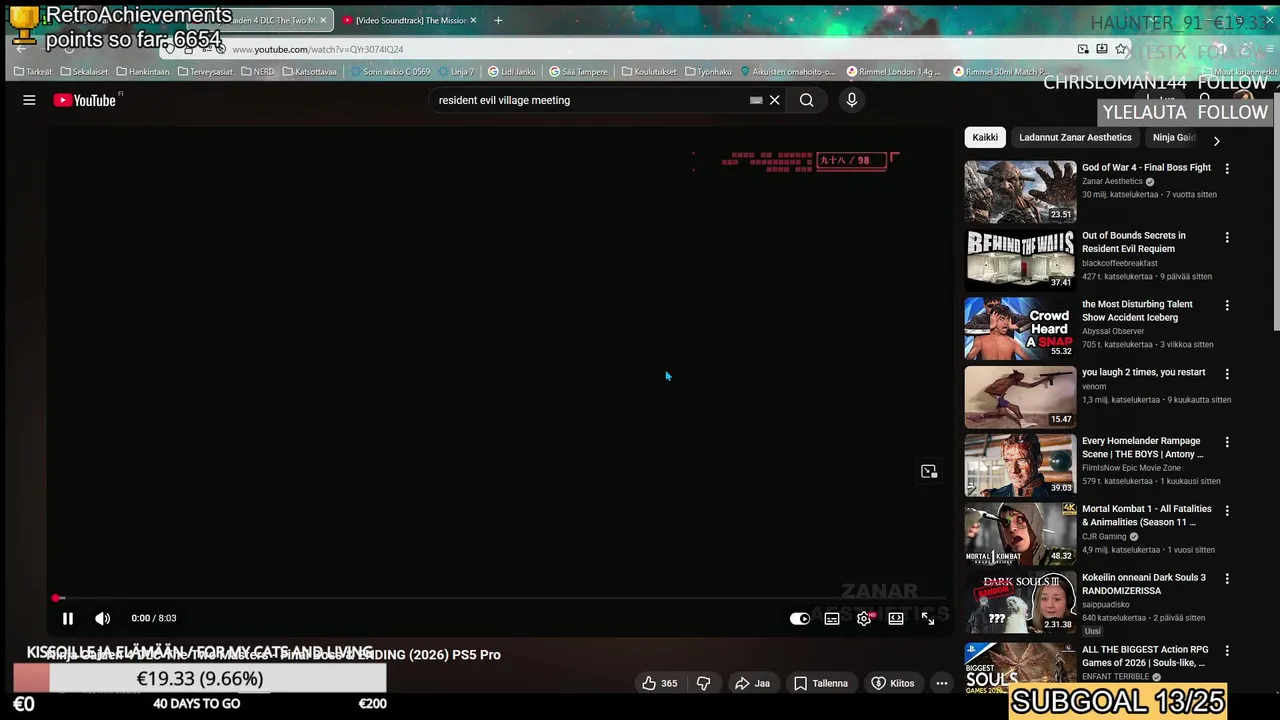1280x720 pixels.
Task: Open the on-screen keyboard icon in search box
Action: 756,100
